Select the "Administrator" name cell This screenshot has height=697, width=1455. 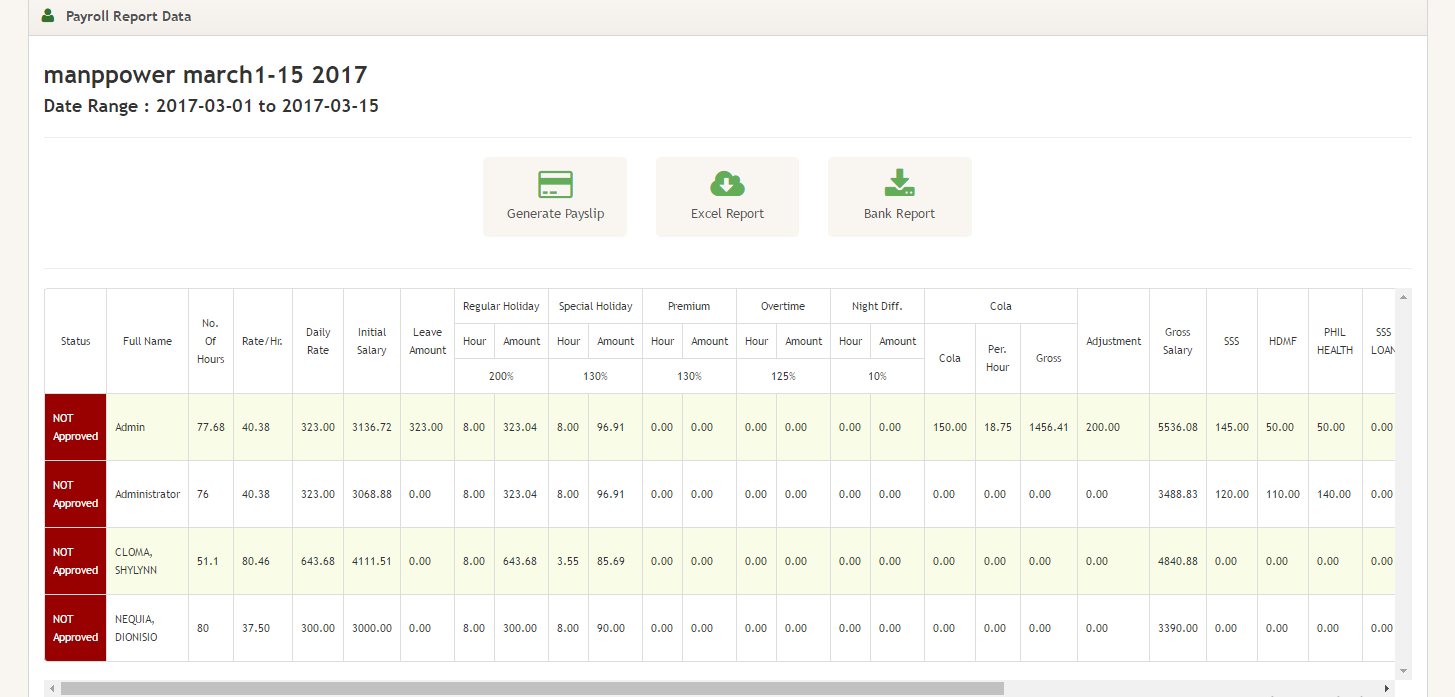click(148, 494)
